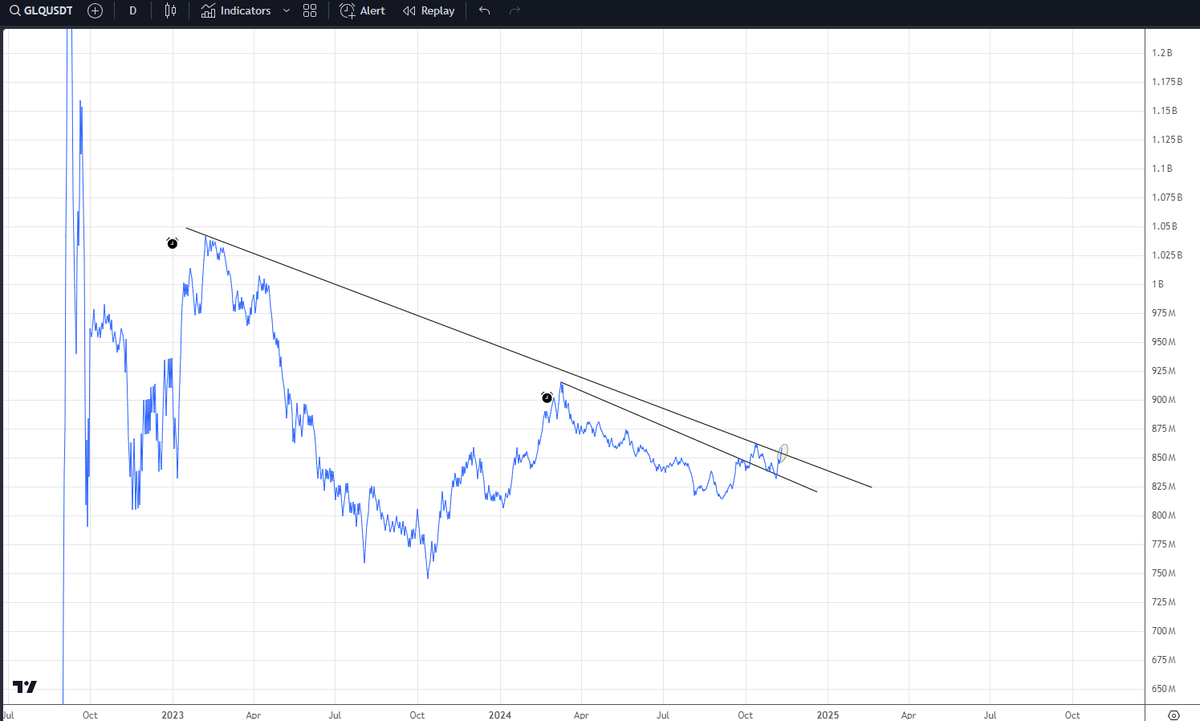1200x721 pixels.
Task: Click the 1.05B price scale label
Action: point(1164,226)
